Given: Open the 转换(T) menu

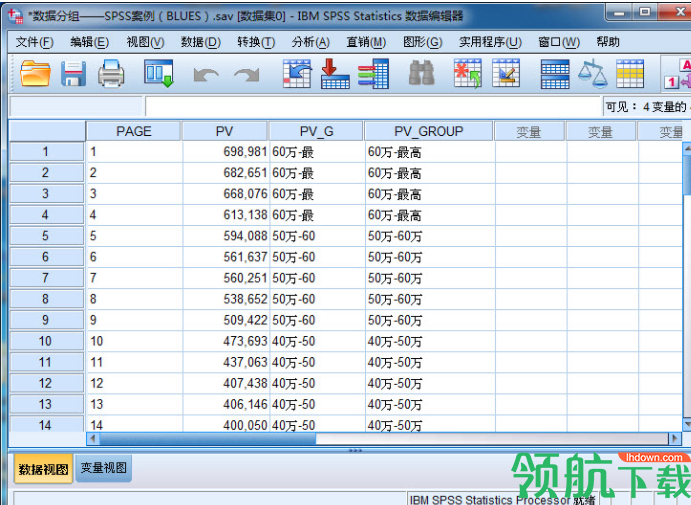Looking at the screenshot, I should [256, 42].
